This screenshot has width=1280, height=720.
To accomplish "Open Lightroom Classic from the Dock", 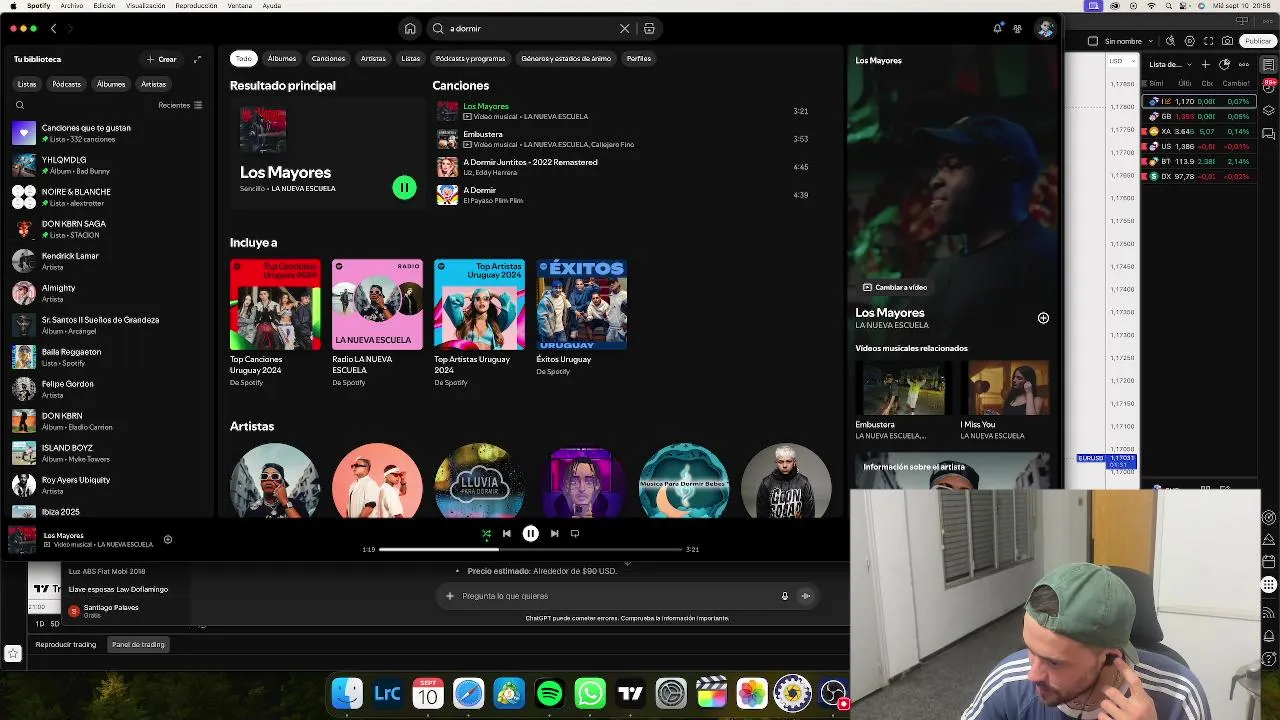I will click(x=387, y=693).
